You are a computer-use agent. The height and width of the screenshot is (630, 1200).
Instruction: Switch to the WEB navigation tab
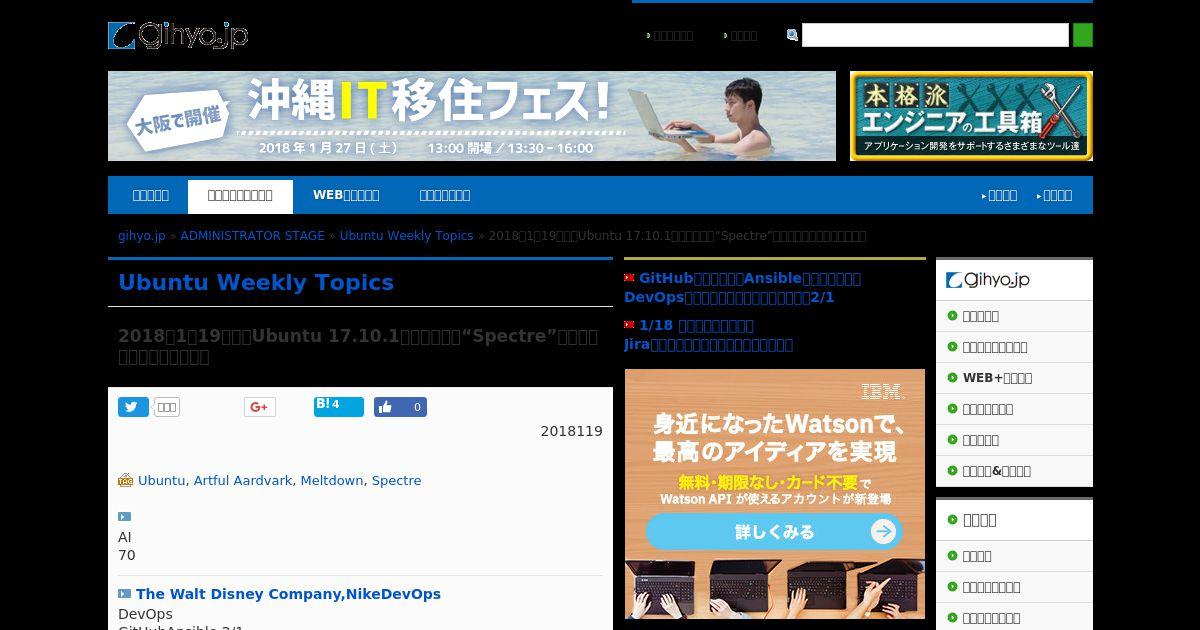346,195
